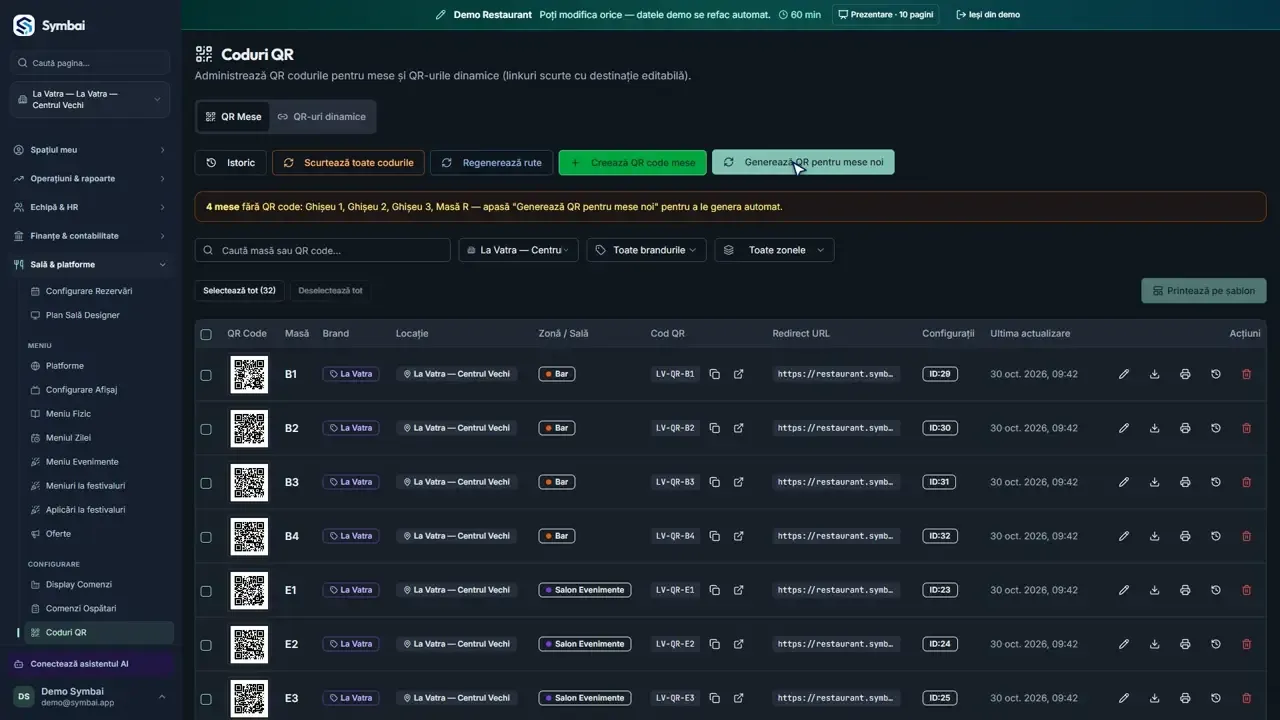Delete the QR code of table B4

coord(1246,536)
